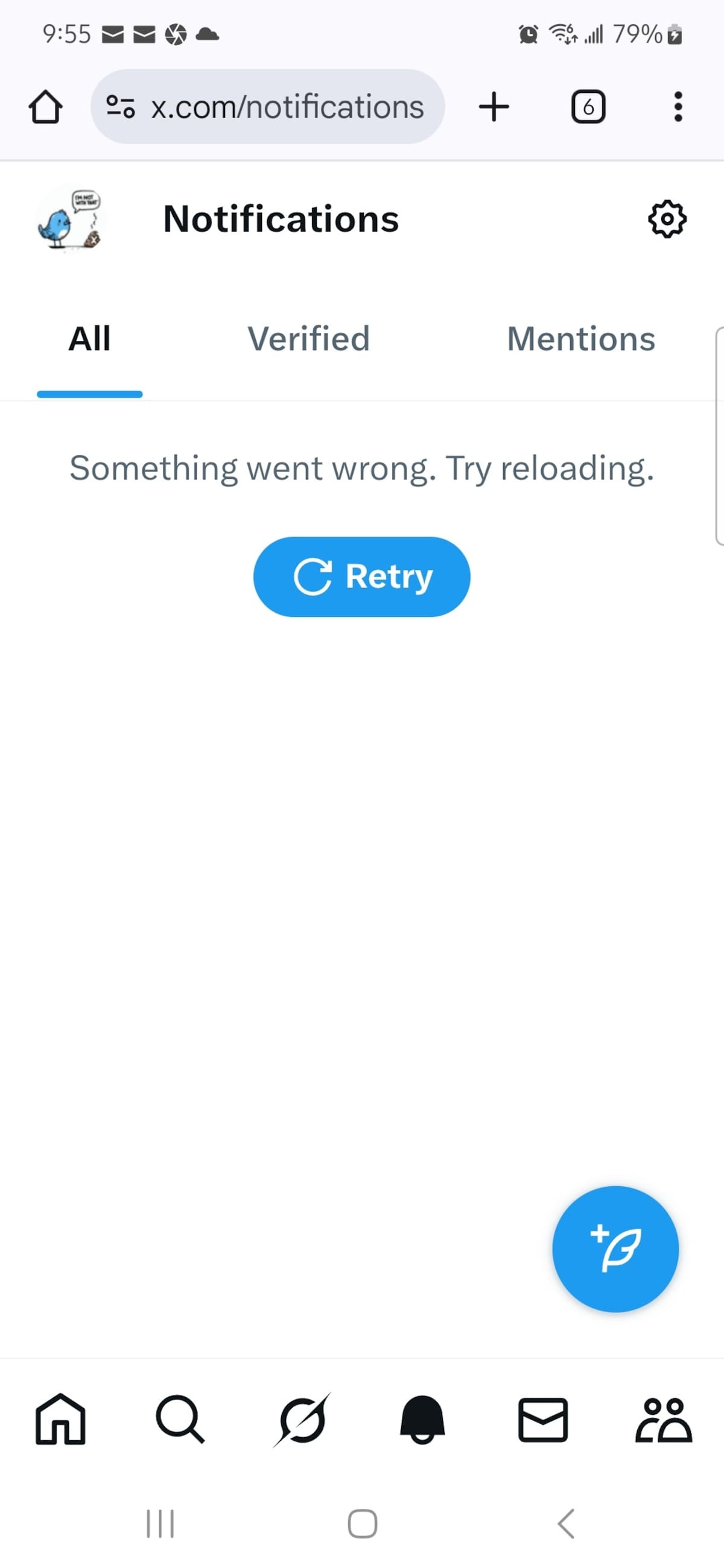Tap the browser home icon

pyautogui.click(x=46, y=107)
